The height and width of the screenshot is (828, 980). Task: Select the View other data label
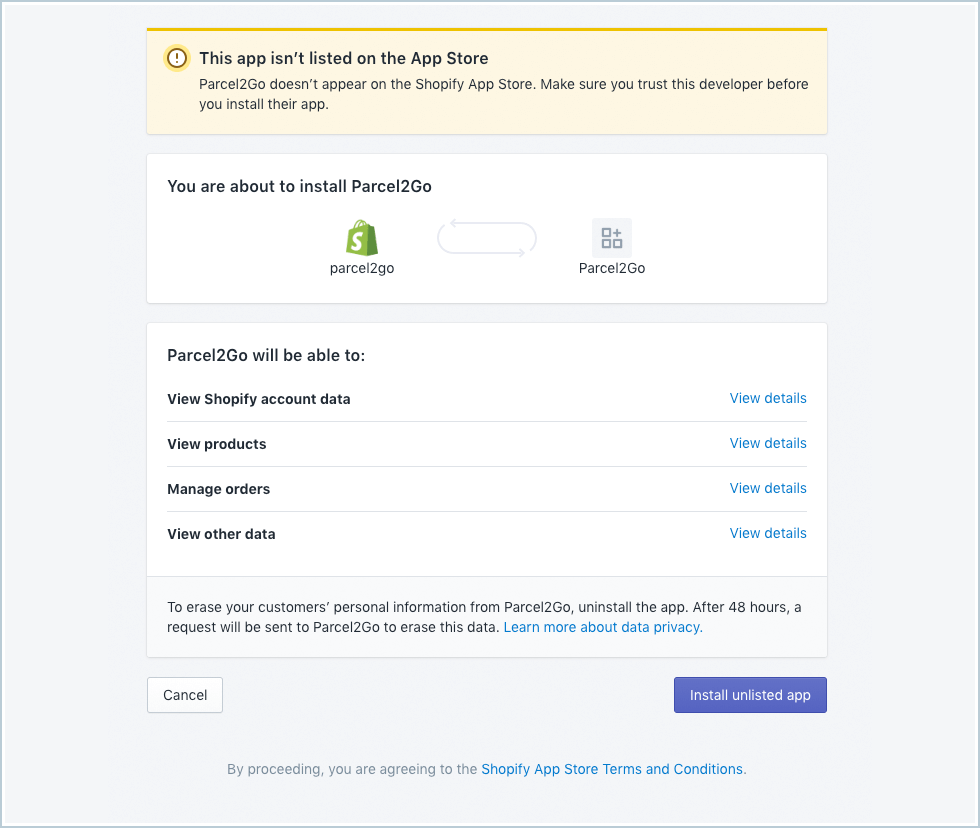pos(221,534)
